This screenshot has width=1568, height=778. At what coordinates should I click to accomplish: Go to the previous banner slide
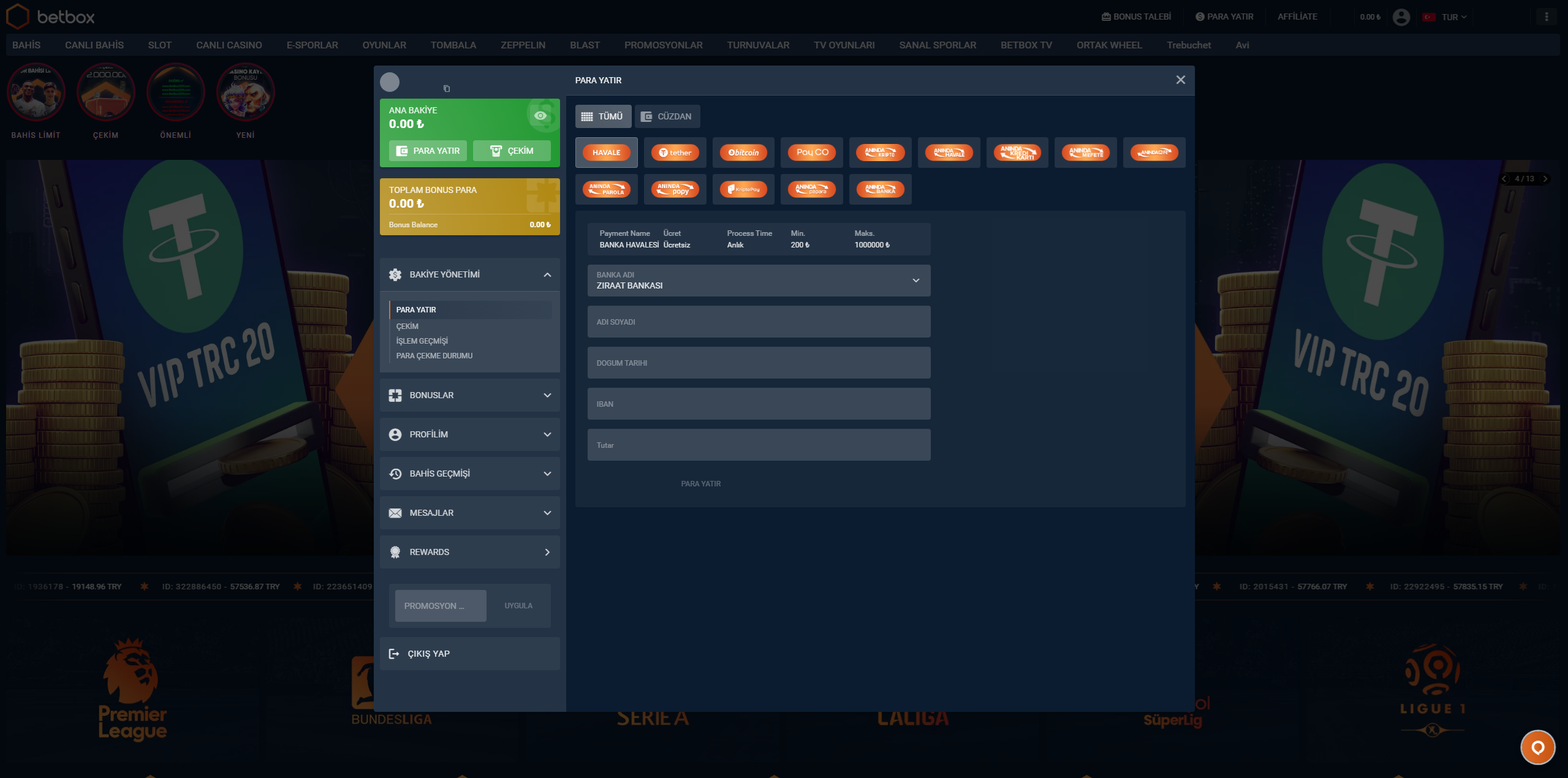tap(1504, 179)
